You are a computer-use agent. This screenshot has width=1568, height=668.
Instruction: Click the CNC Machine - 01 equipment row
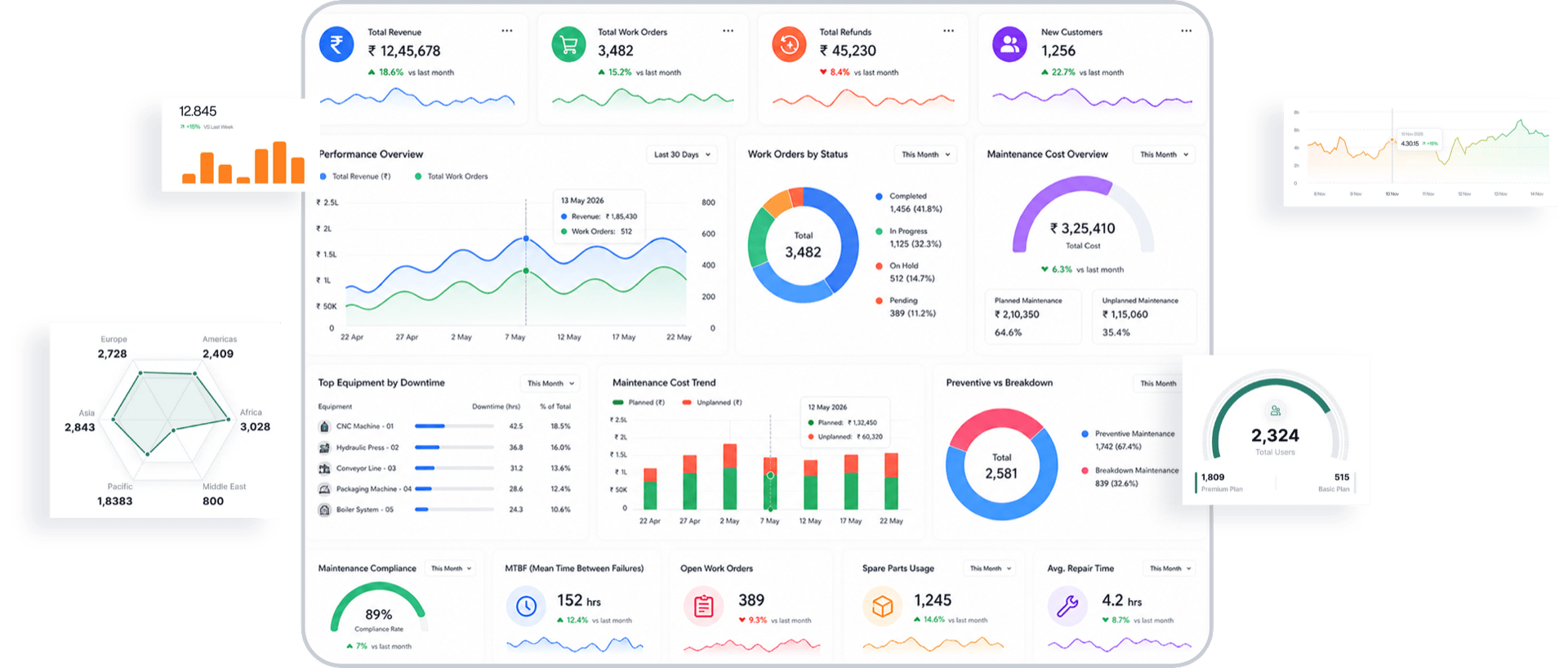445,426
